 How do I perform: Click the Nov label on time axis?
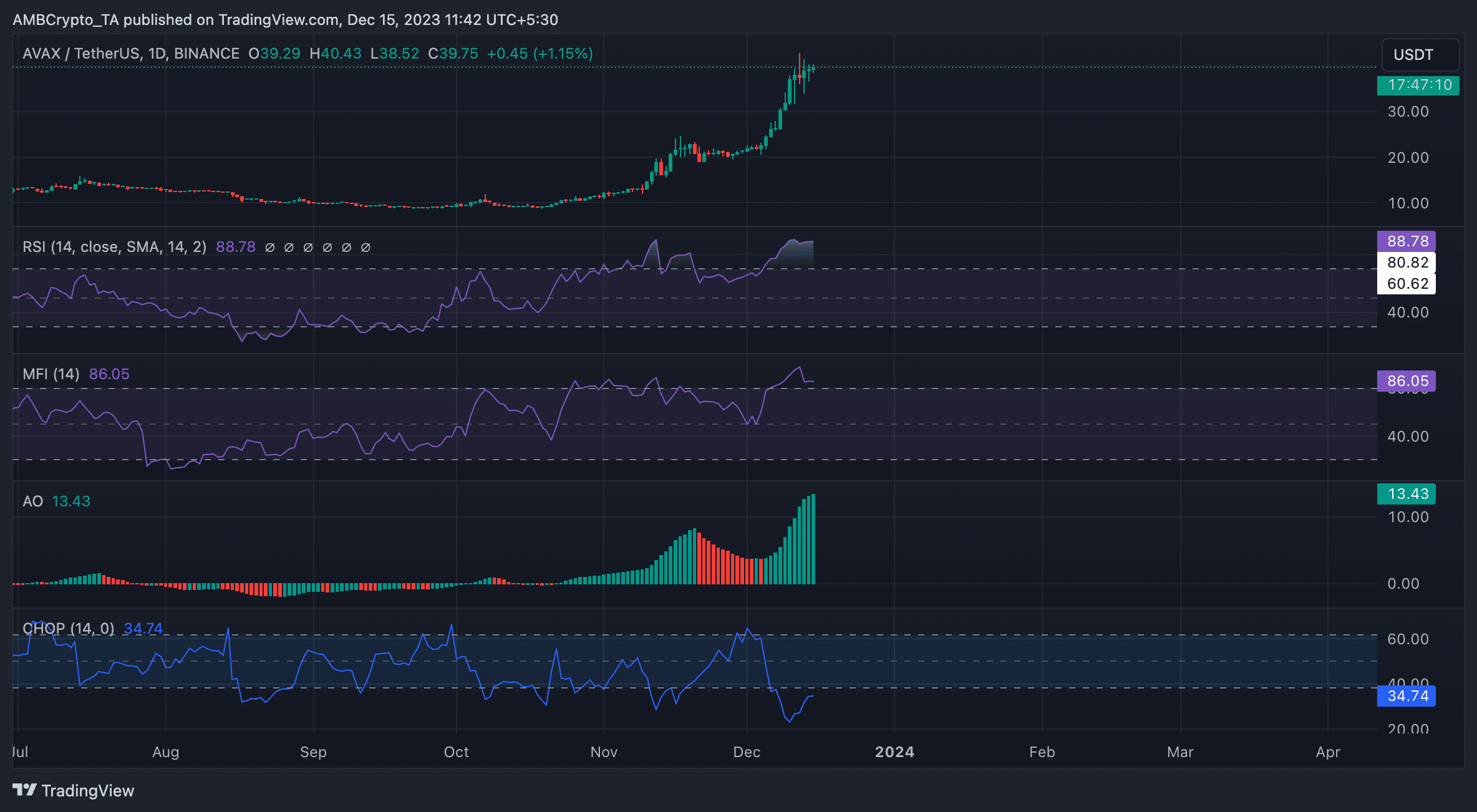tap(604, 752)
